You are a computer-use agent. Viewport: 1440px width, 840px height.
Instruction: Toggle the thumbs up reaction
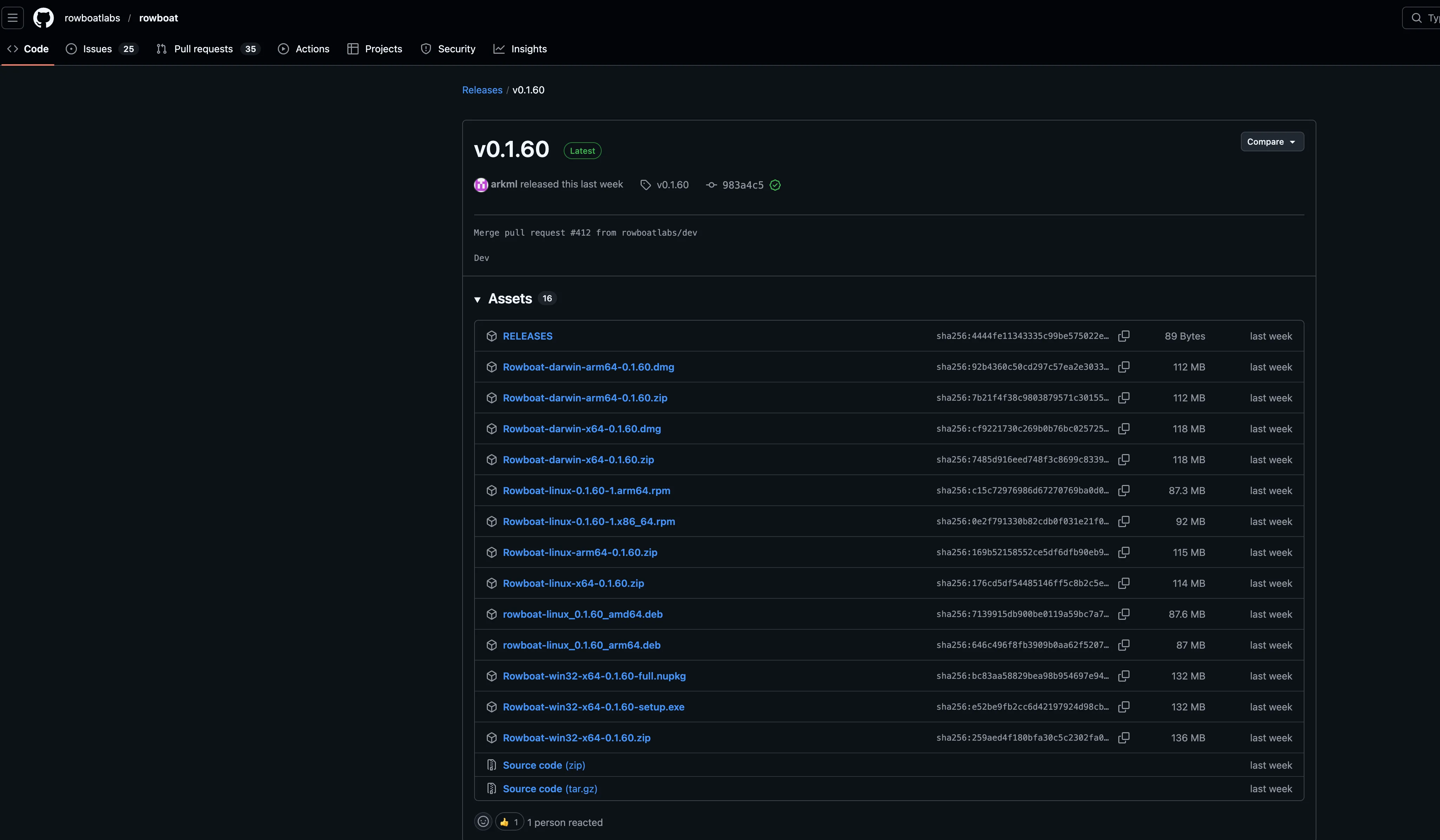(x=509, y=822)
